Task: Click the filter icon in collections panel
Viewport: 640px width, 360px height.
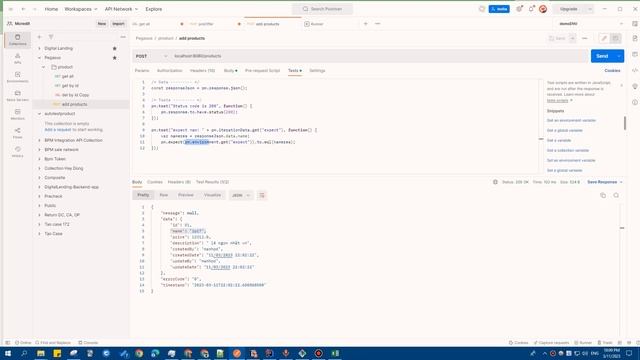Action: [51, 37]
